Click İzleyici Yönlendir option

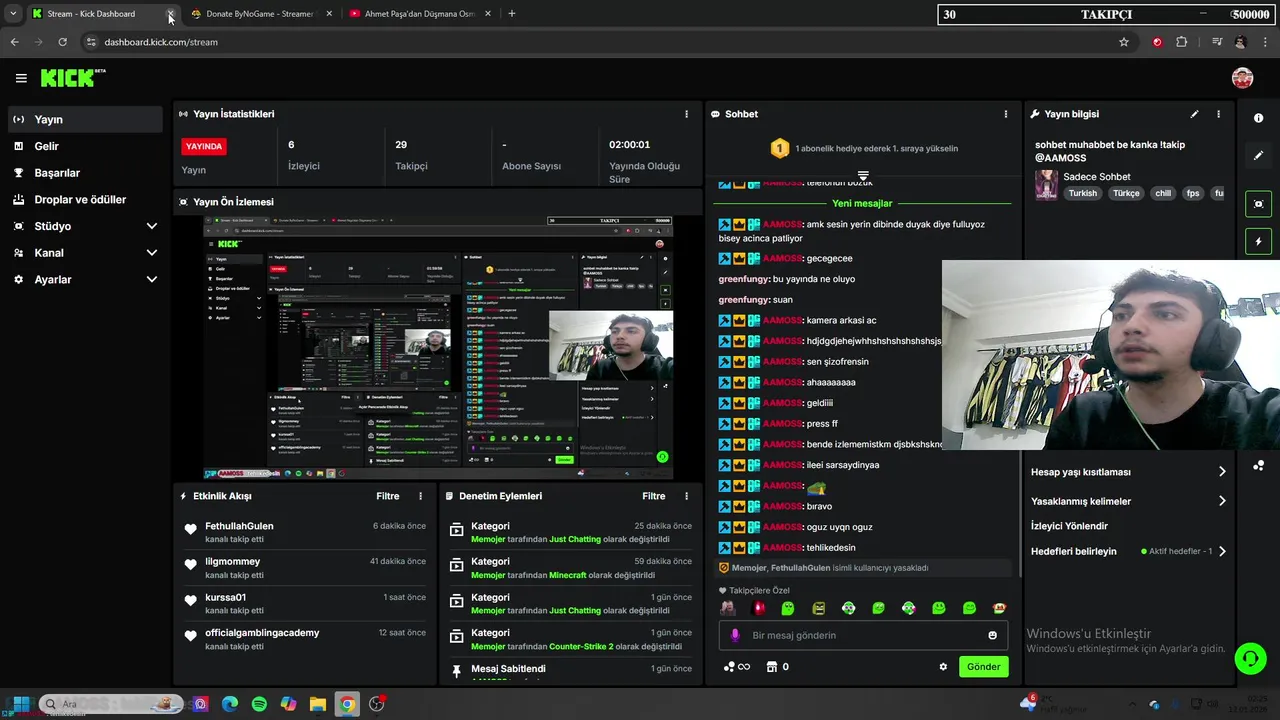[x=1069, y=526]
